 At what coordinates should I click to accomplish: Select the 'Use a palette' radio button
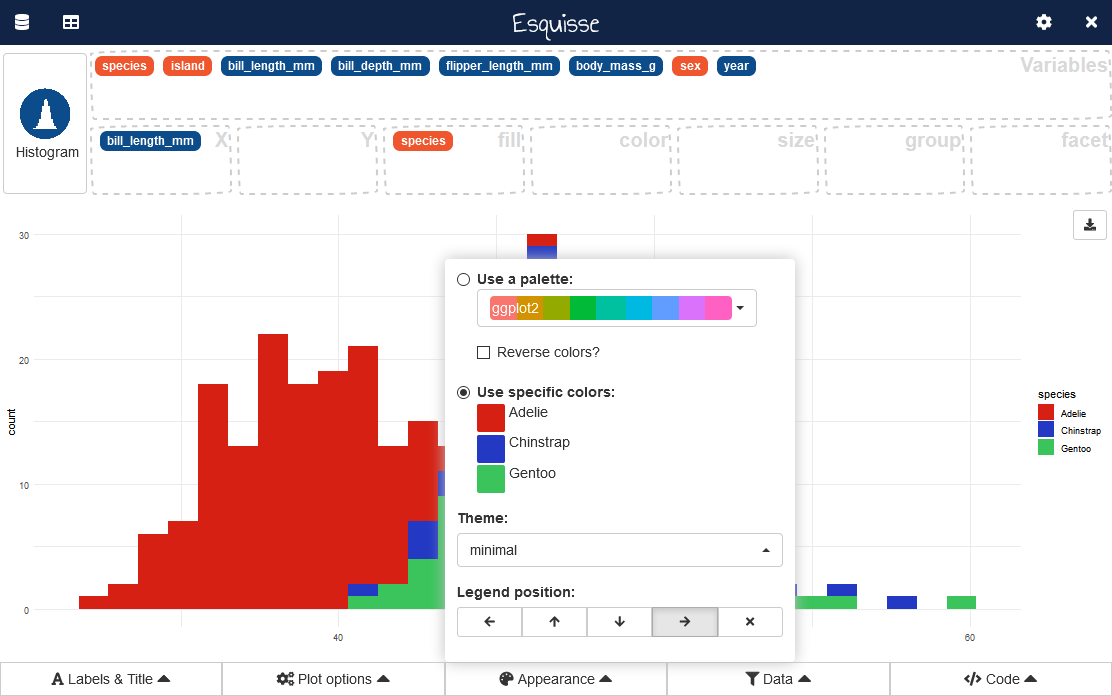pyautogui.click(x=464, y=280)
